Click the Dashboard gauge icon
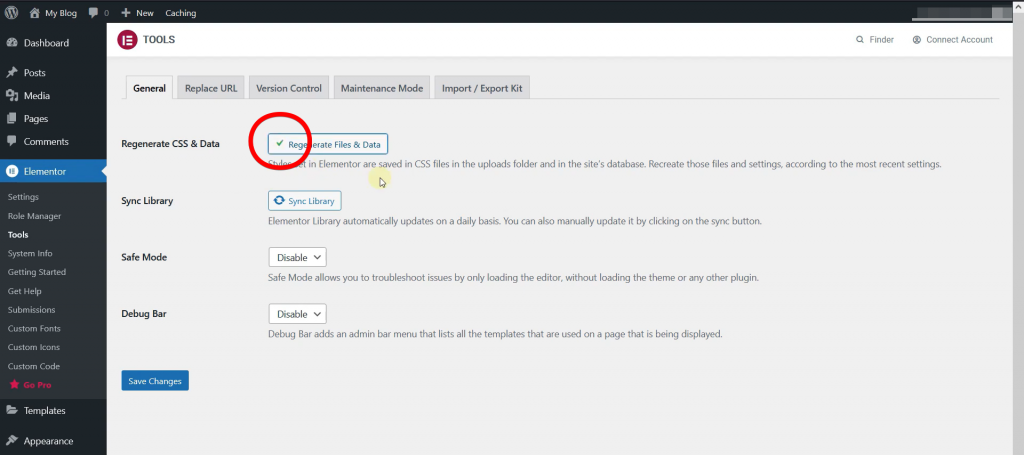1024x455 pixels. pyautogui.click(x=12, y=43)
